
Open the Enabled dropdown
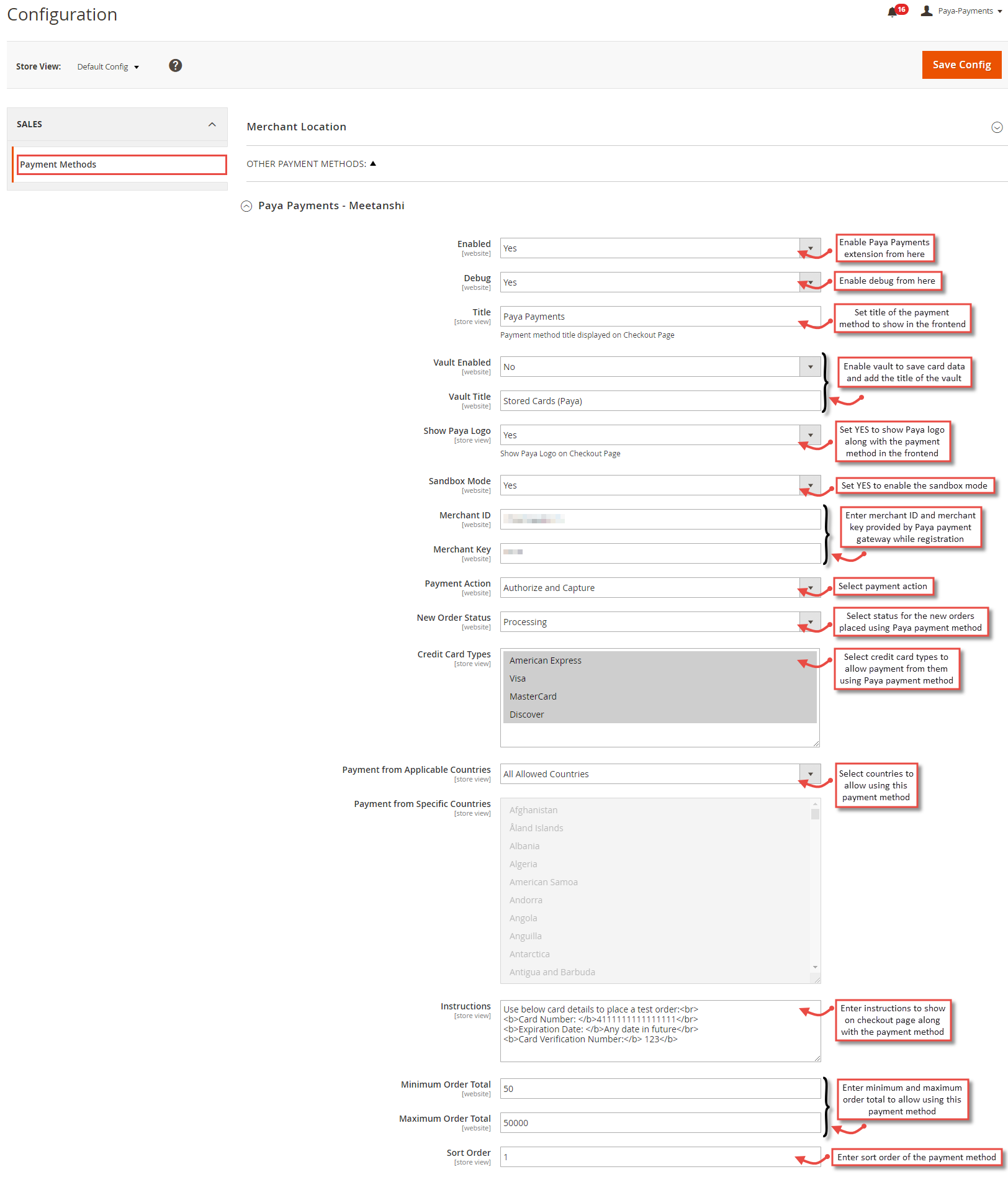click(660, 248)
